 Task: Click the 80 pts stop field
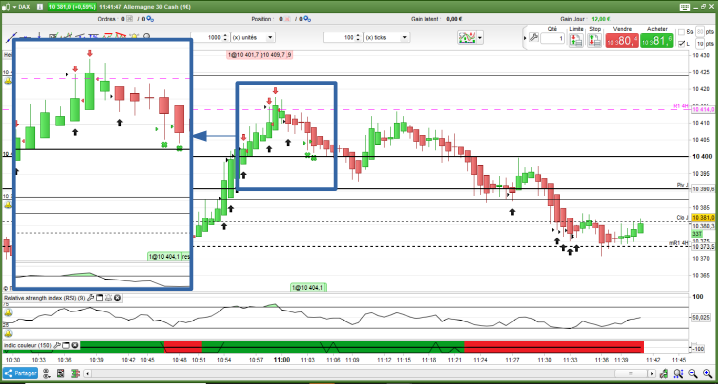pyautogui.click(x=700, y=32)
